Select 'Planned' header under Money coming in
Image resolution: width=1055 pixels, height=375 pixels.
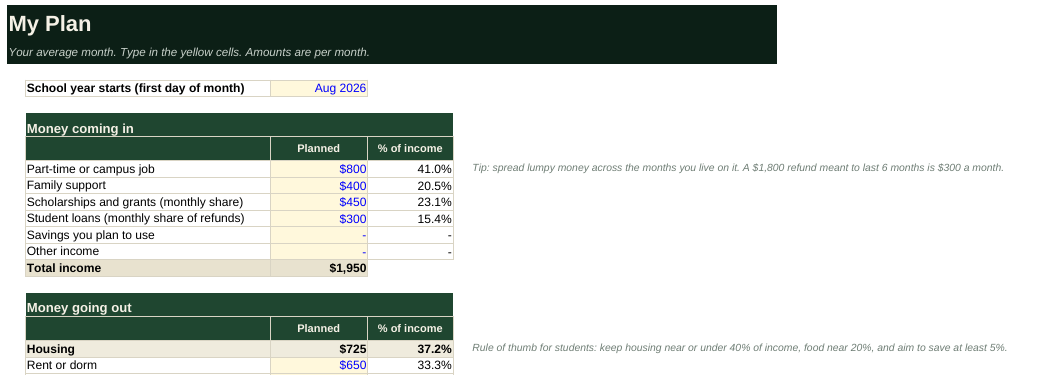pos(319,149)
